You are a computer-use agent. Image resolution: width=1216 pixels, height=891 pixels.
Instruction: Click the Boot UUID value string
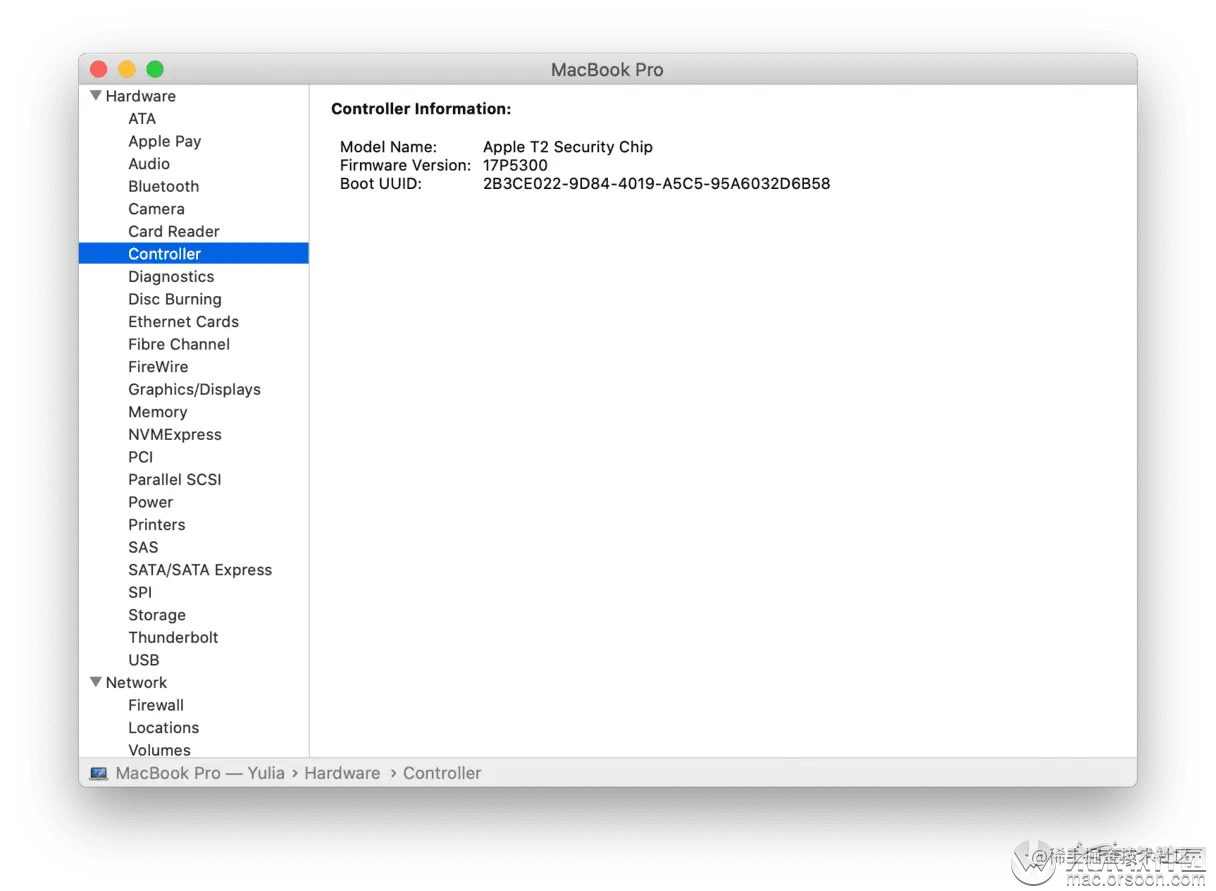[656, 184]
